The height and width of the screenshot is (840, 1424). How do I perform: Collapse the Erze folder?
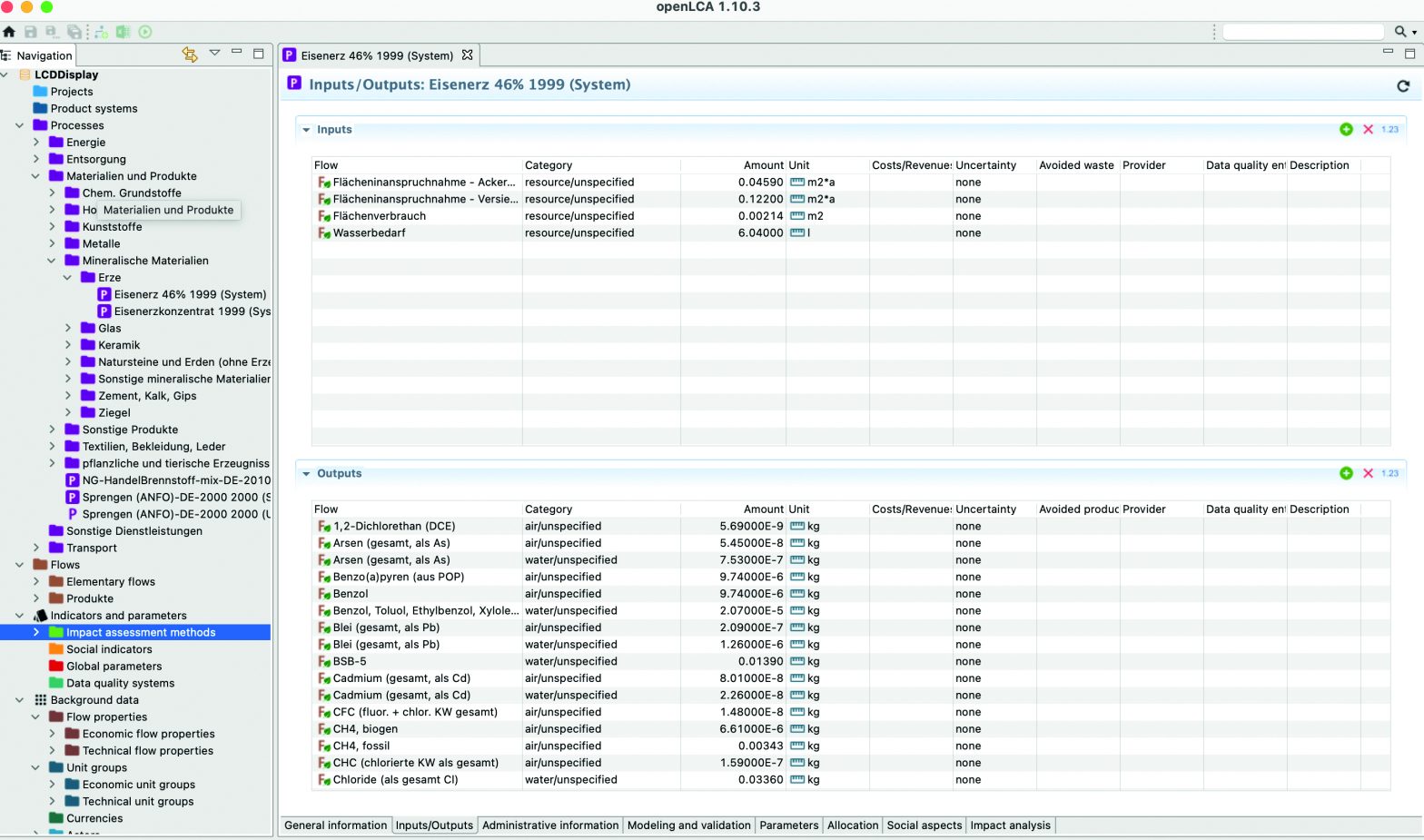click(68, 278)
